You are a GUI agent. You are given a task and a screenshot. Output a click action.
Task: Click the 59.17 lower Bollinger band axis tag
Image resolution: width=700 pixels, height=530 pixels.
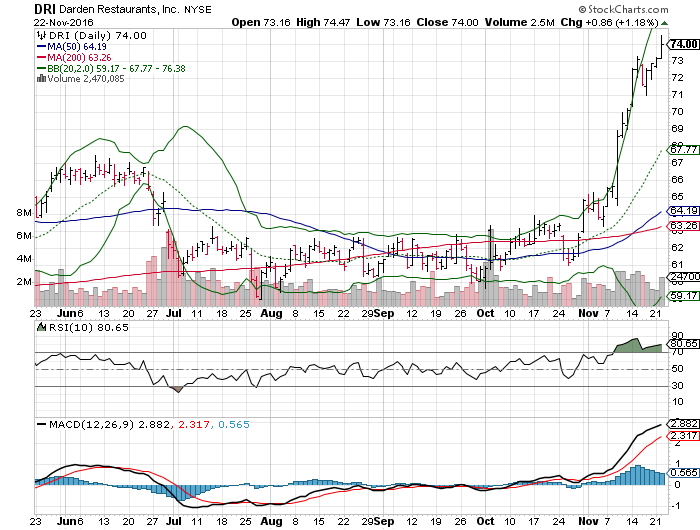point(683,296)
